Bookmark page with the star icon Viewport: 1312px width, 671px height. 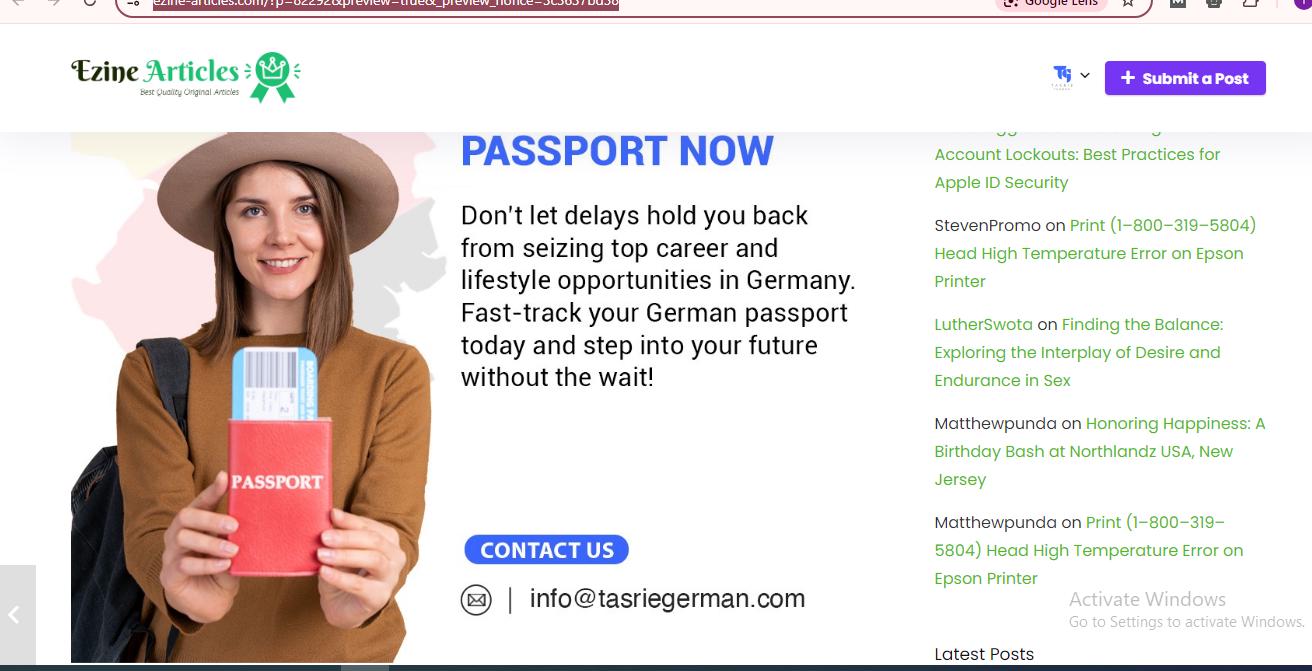(1128, 3)
